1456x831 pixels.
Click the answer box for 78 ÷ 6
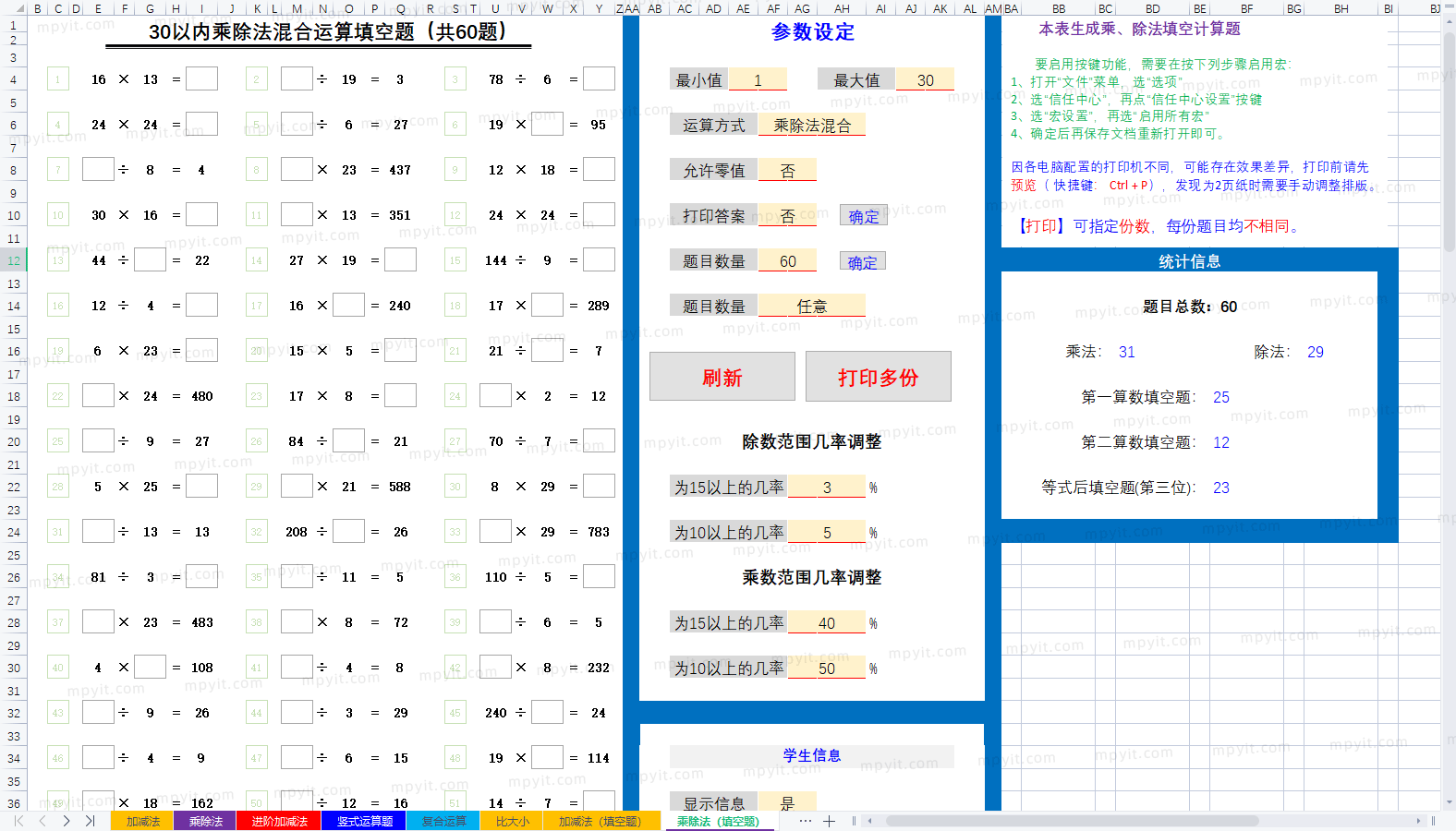[599, 78]
